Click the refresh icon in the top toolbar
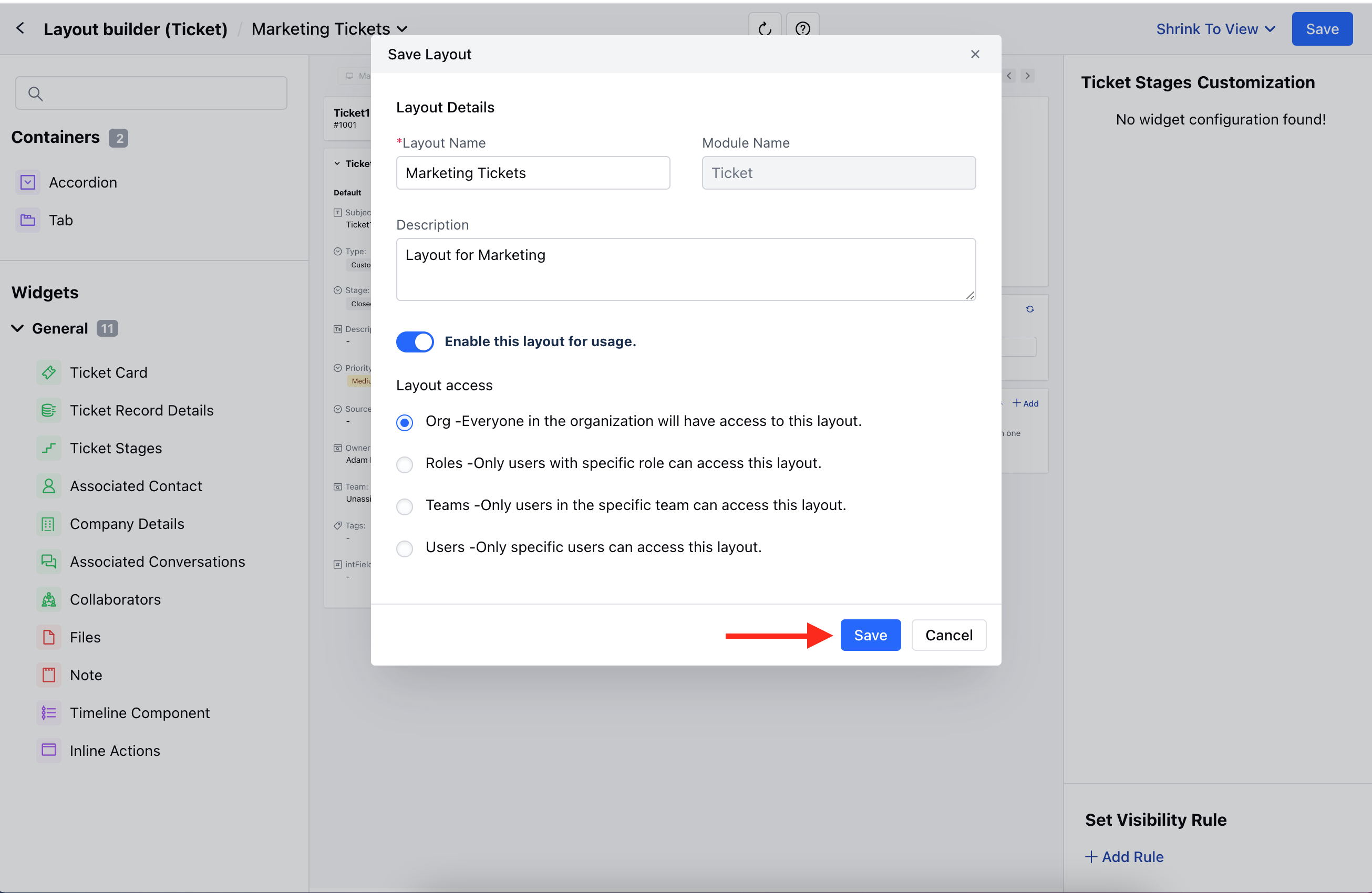 (765, 29)
